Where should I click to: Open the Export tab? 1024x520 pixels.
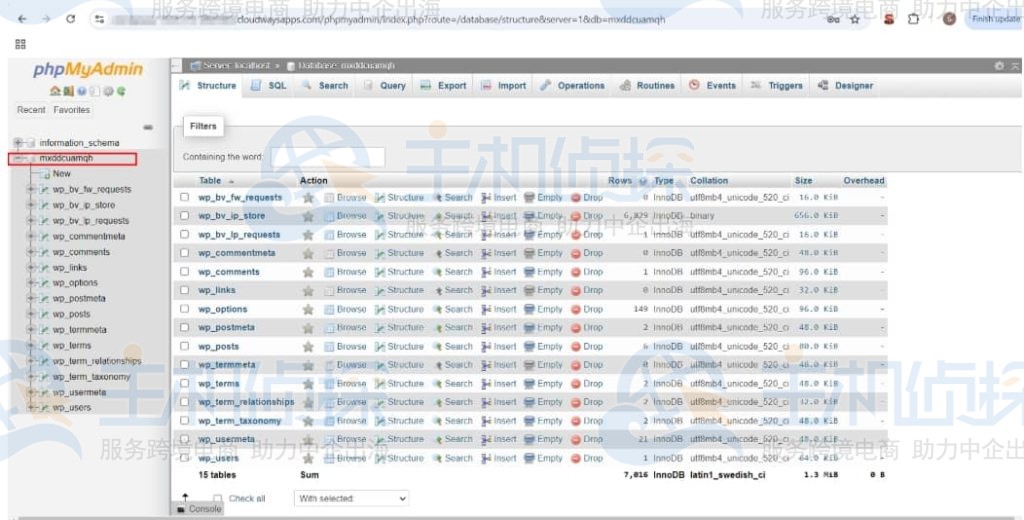(x=444, y=86)
